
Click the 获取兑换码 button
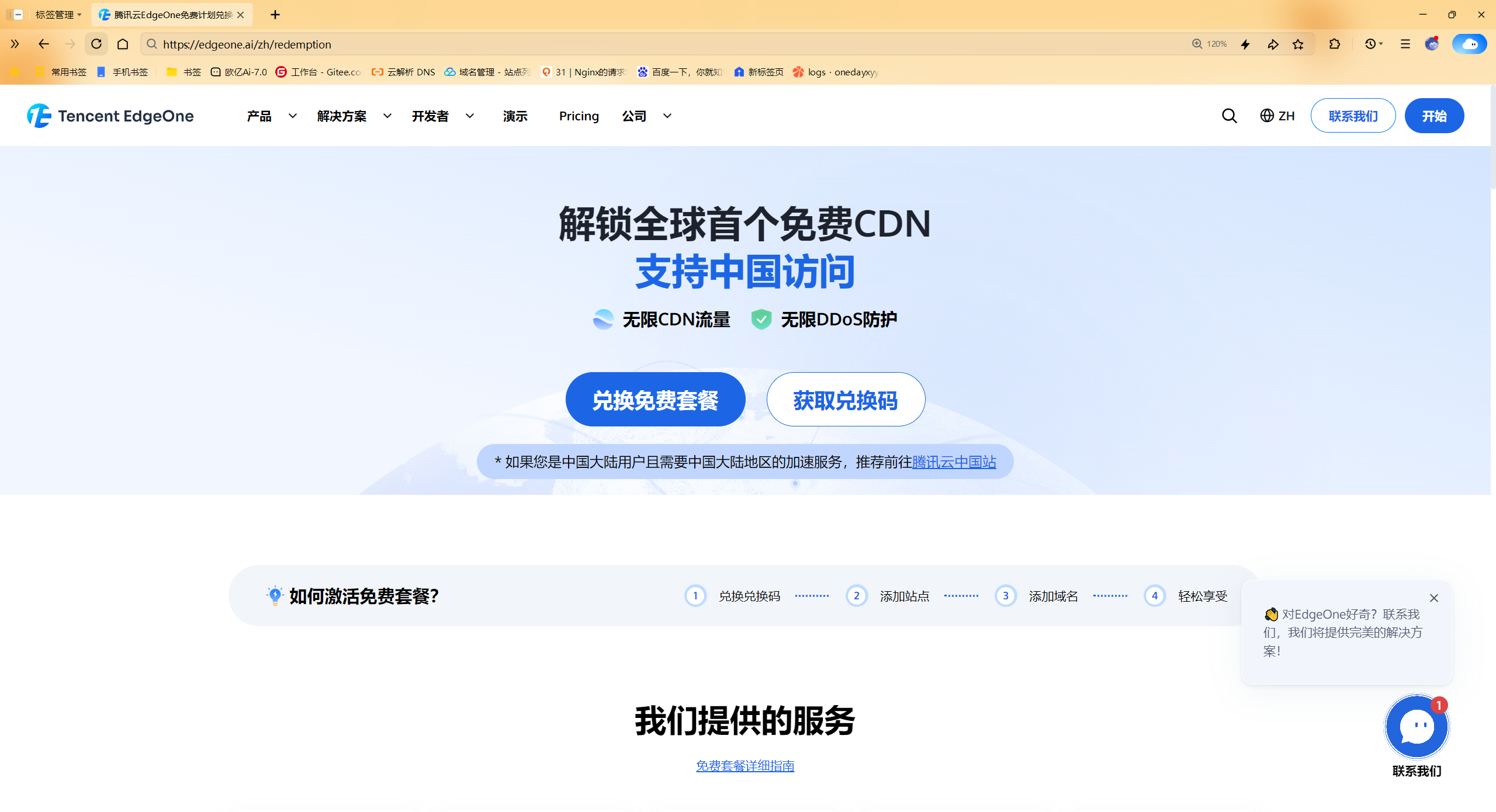coord(846,400)
